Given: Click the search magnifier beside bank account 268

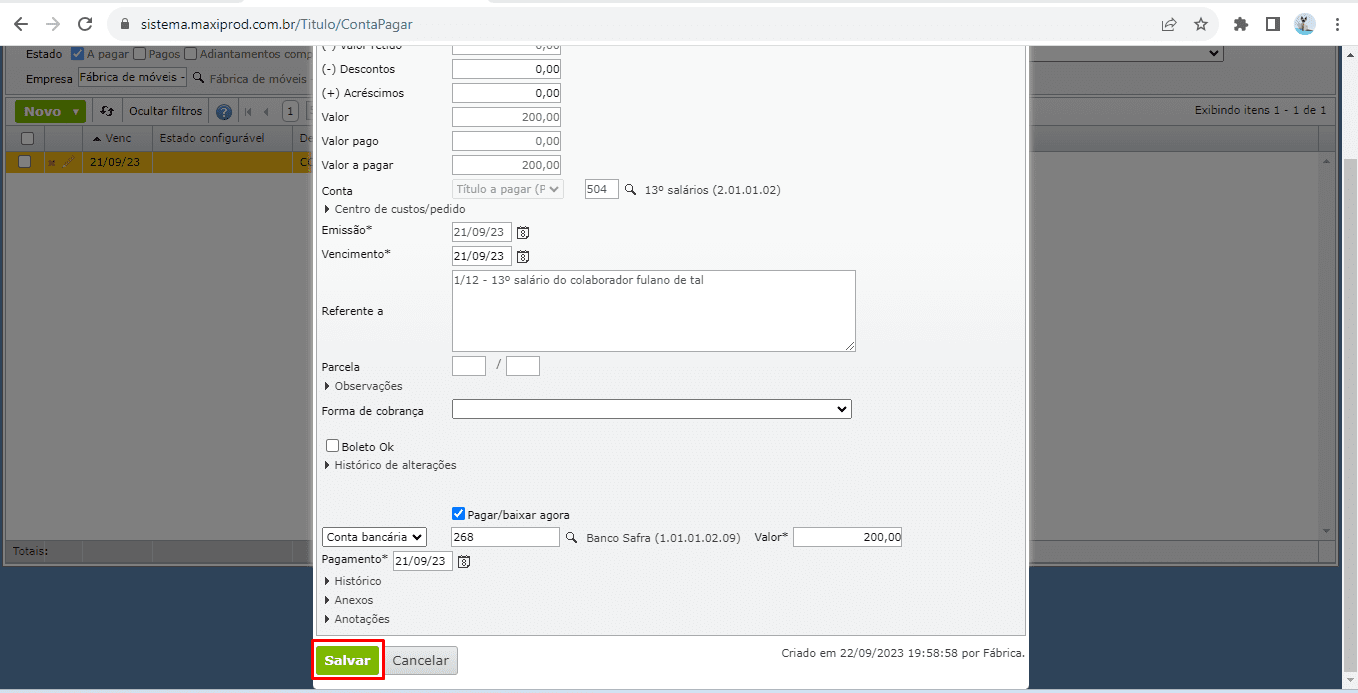Looking at the screenshot, I should tap(572, 538).
